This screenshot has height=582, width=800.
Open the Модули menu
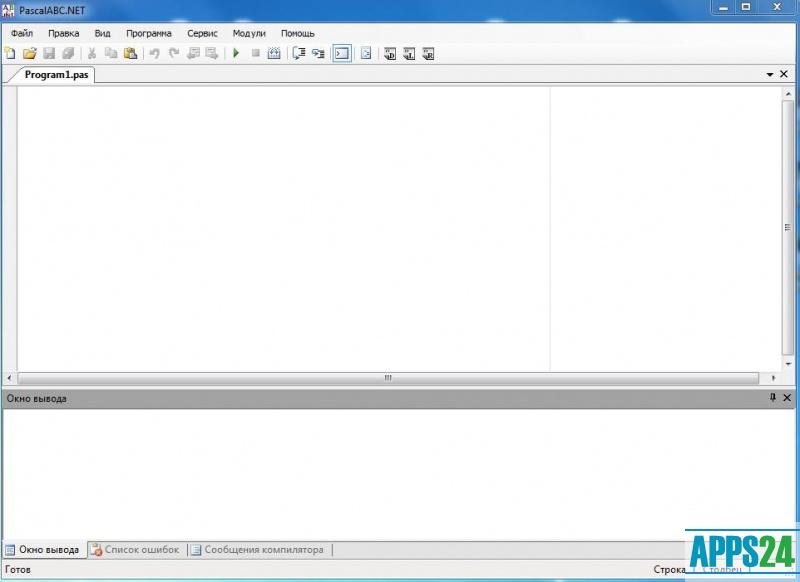249,33
